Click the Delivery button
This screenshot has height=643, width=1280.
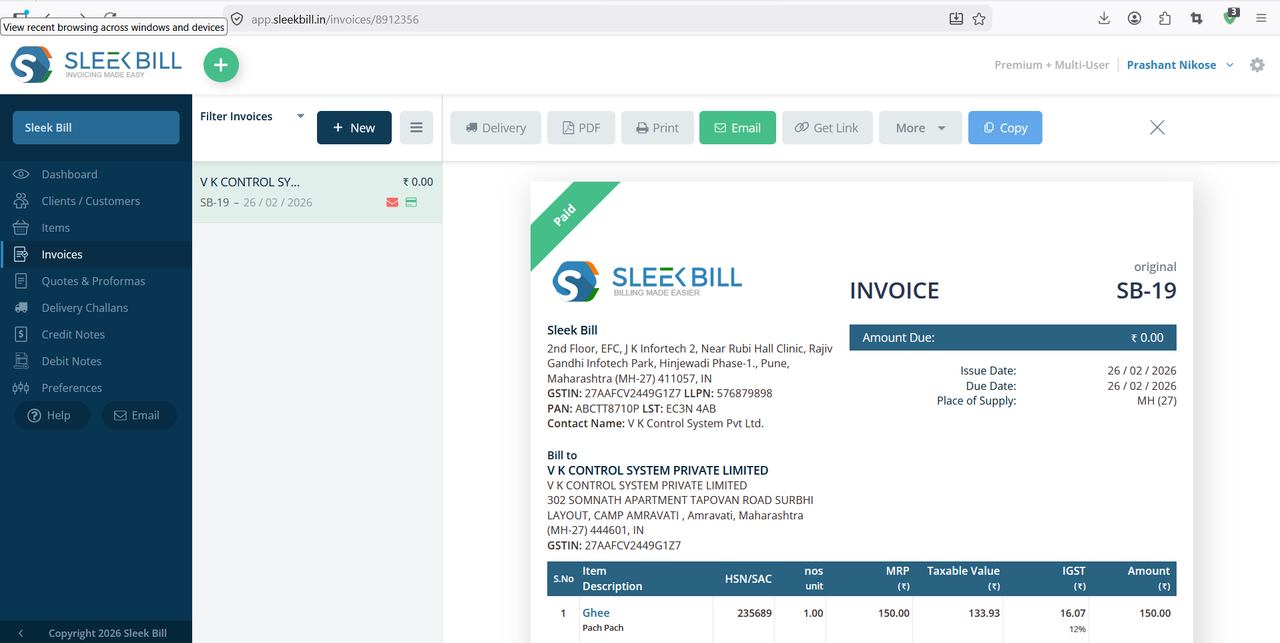pyautogui.click(x=496, y=128)
